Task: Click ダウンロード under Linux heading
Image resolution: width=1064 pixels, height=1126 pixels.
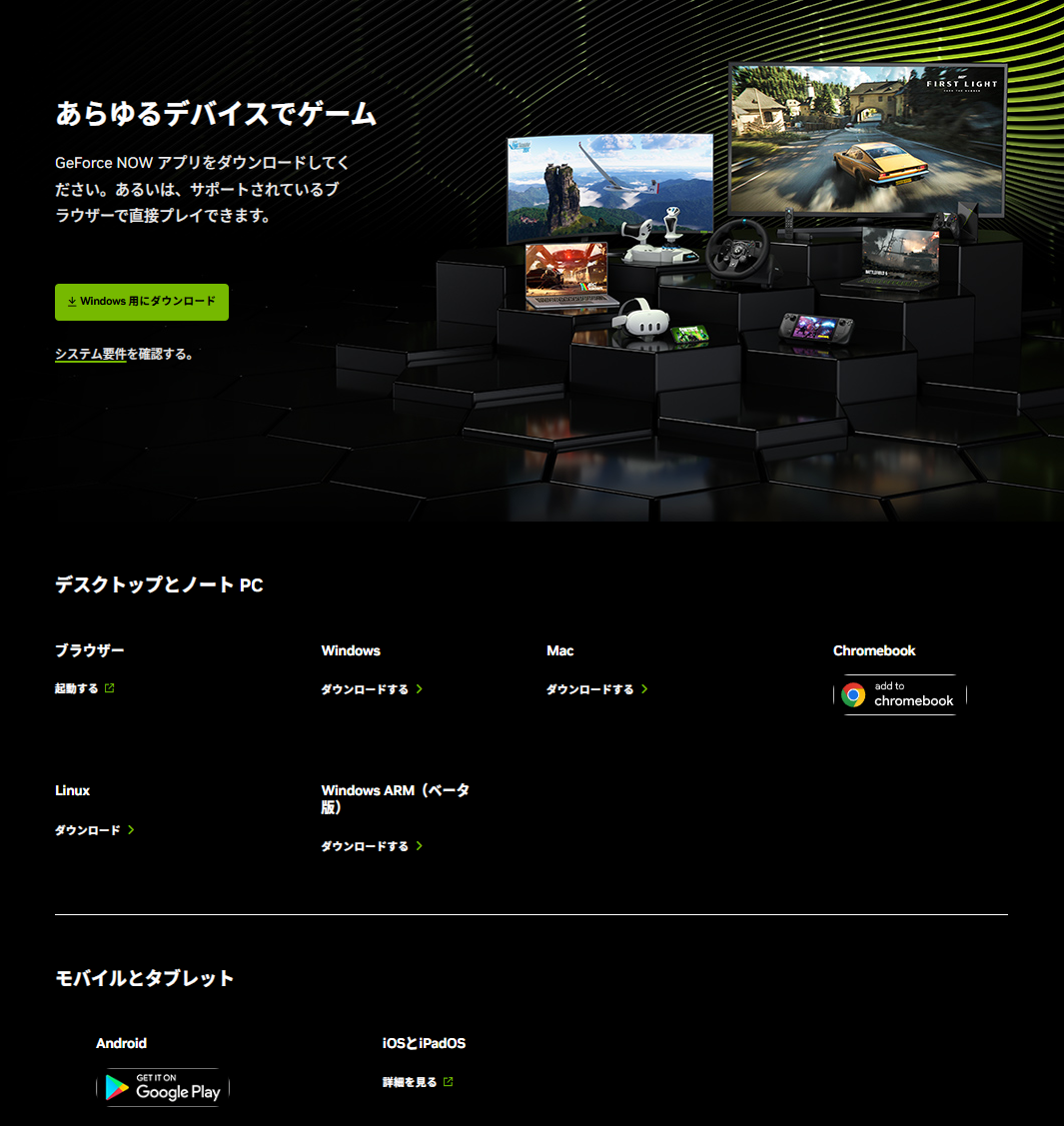Action: (88, 830)
